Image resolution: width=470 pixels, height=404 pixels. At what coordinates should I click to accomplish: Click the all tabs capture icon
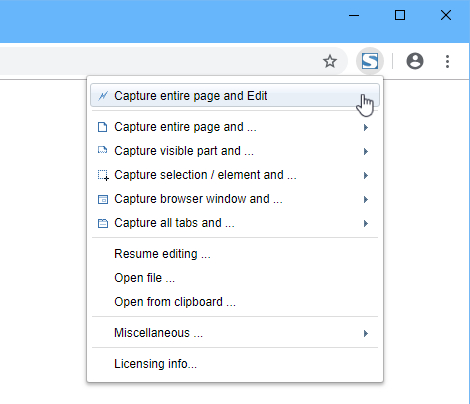[x=103, y=223]
